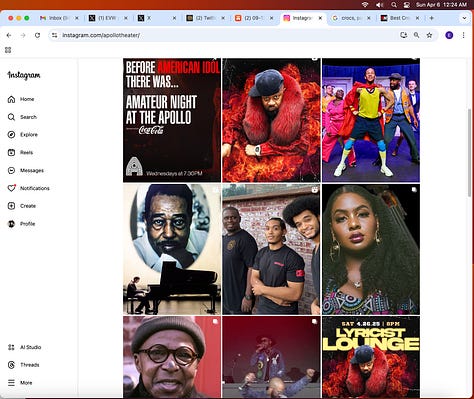Switch to the Gmail Inbox tab
Viewport: 474px width, 399px height.
tap(59, 18)
